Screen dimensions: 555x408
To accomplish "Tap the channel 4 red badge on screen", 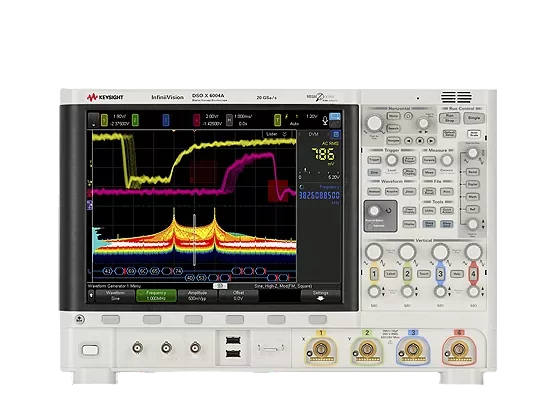I will coord(196,120).
